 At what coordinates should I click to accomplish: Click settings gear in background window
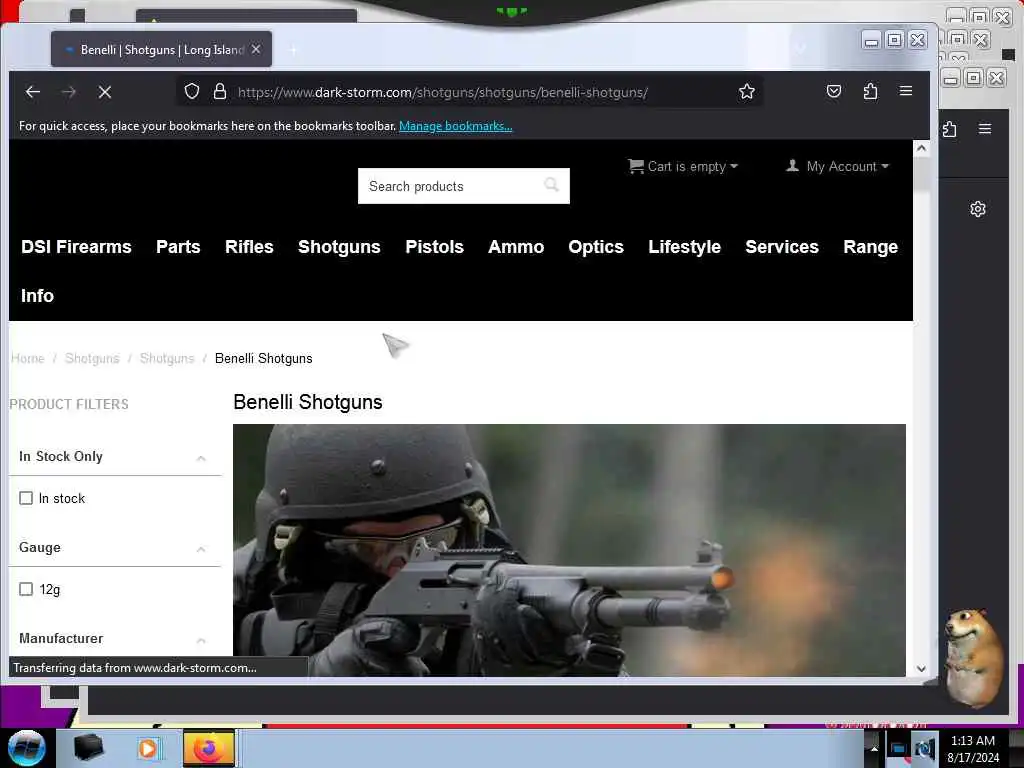[978, 209]
